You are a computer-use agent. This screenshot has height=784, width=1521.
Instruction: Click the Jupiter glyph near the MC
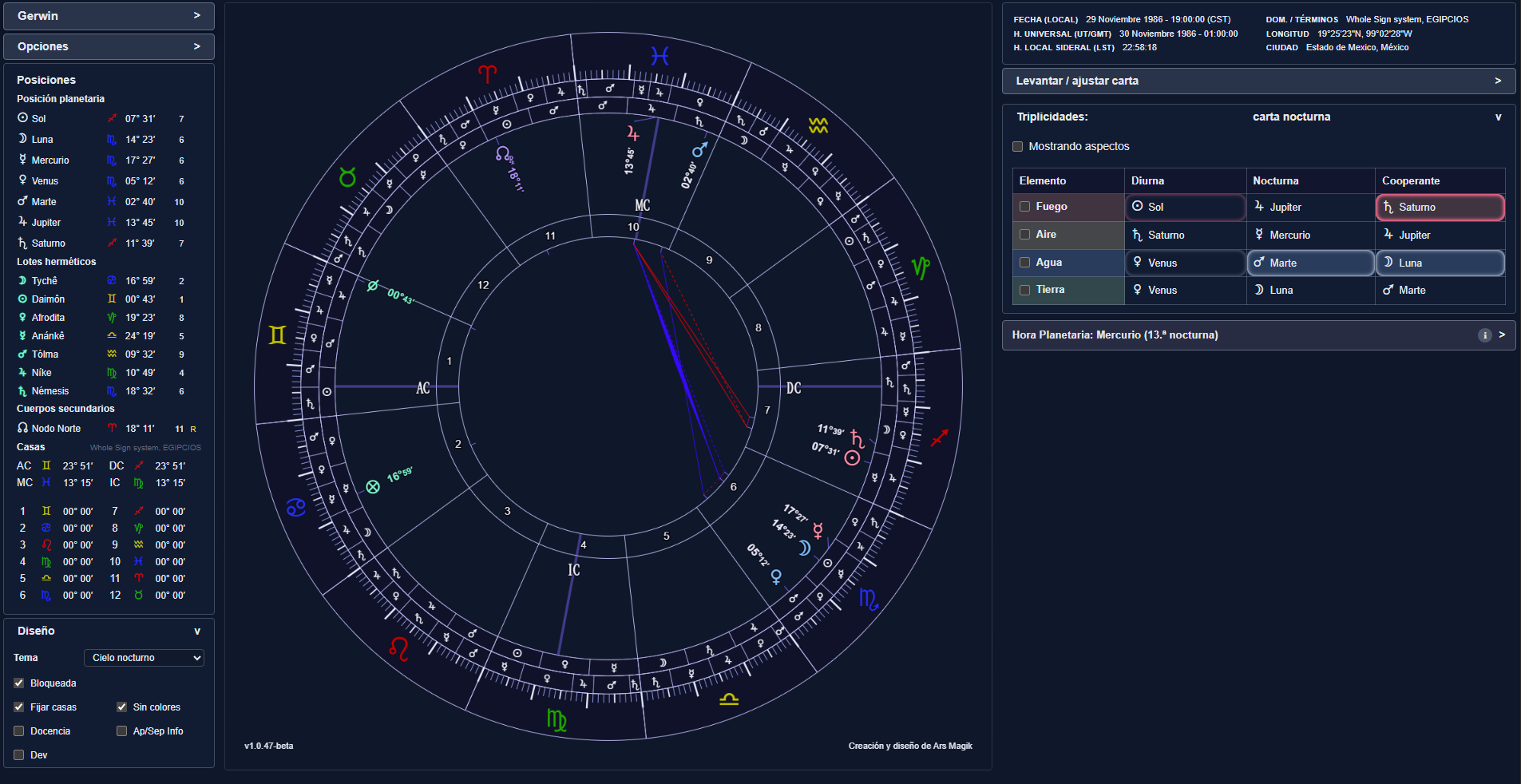(633, 133)
